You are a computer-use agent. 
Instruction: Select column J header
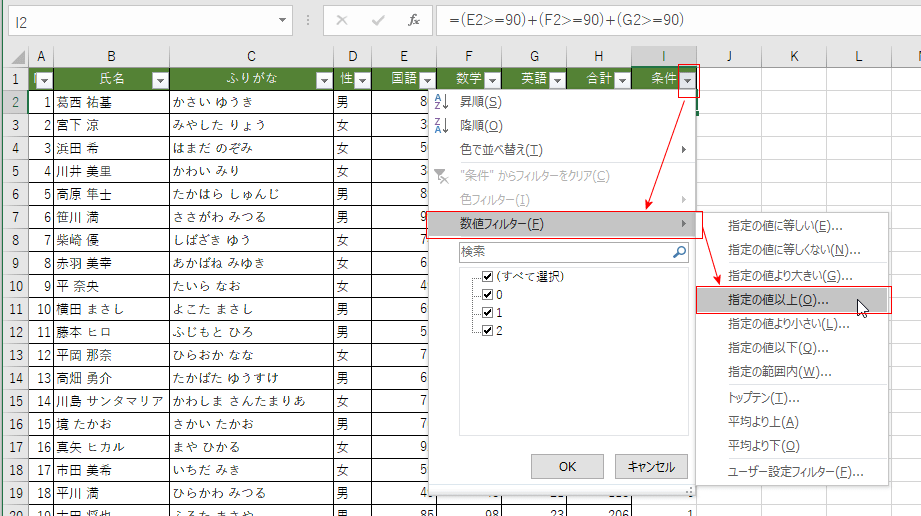(729, 56)
